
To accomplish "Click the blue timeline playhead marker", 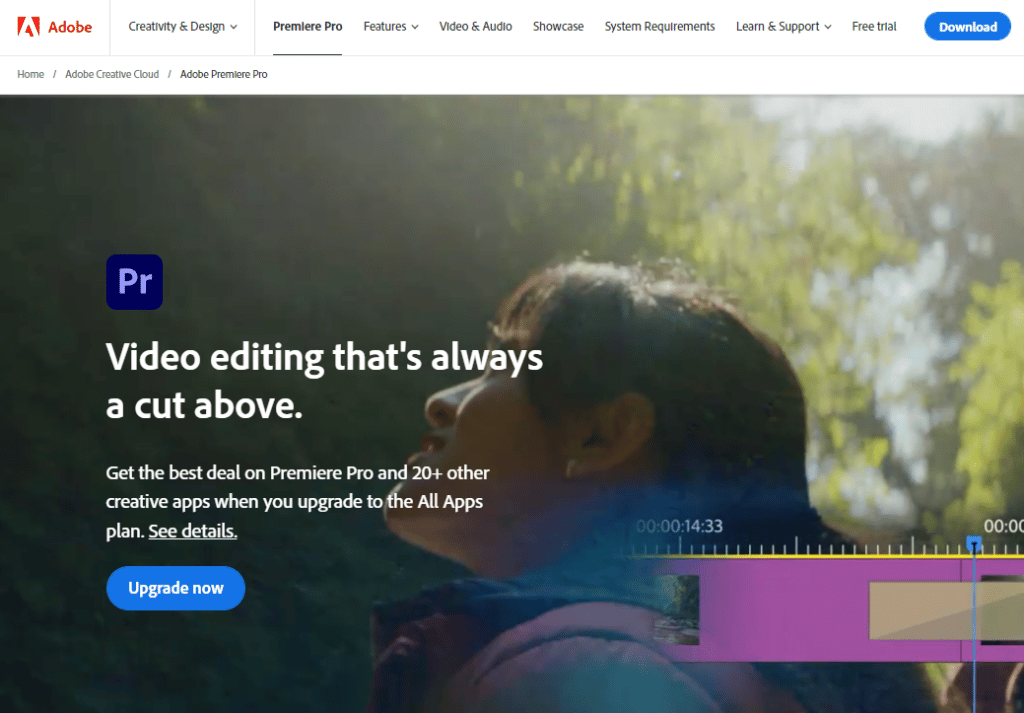I will coord(973,543).
